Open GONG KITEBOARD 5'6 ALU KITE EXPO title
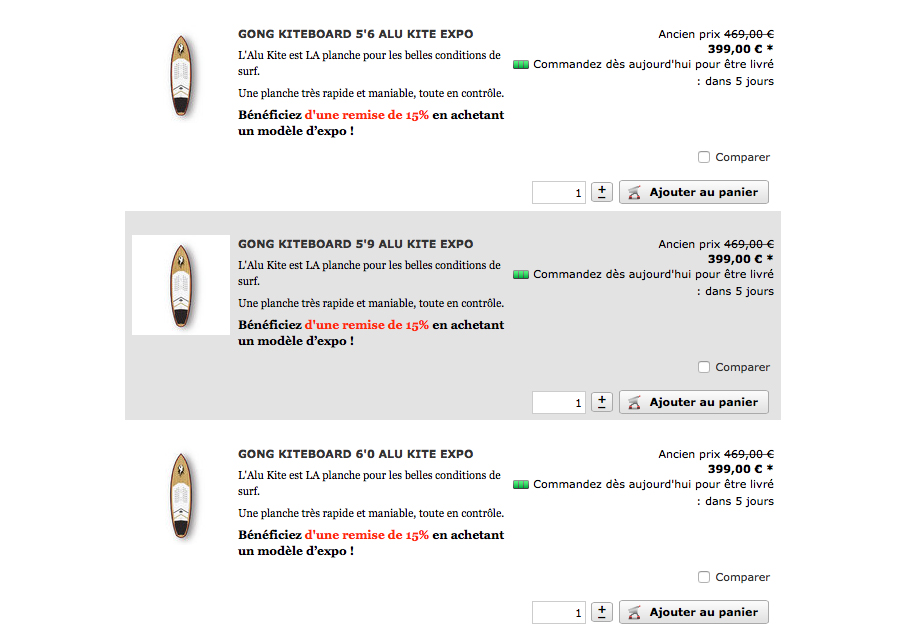The height and width of the screenshot is (630, 910). click(355, 34)
